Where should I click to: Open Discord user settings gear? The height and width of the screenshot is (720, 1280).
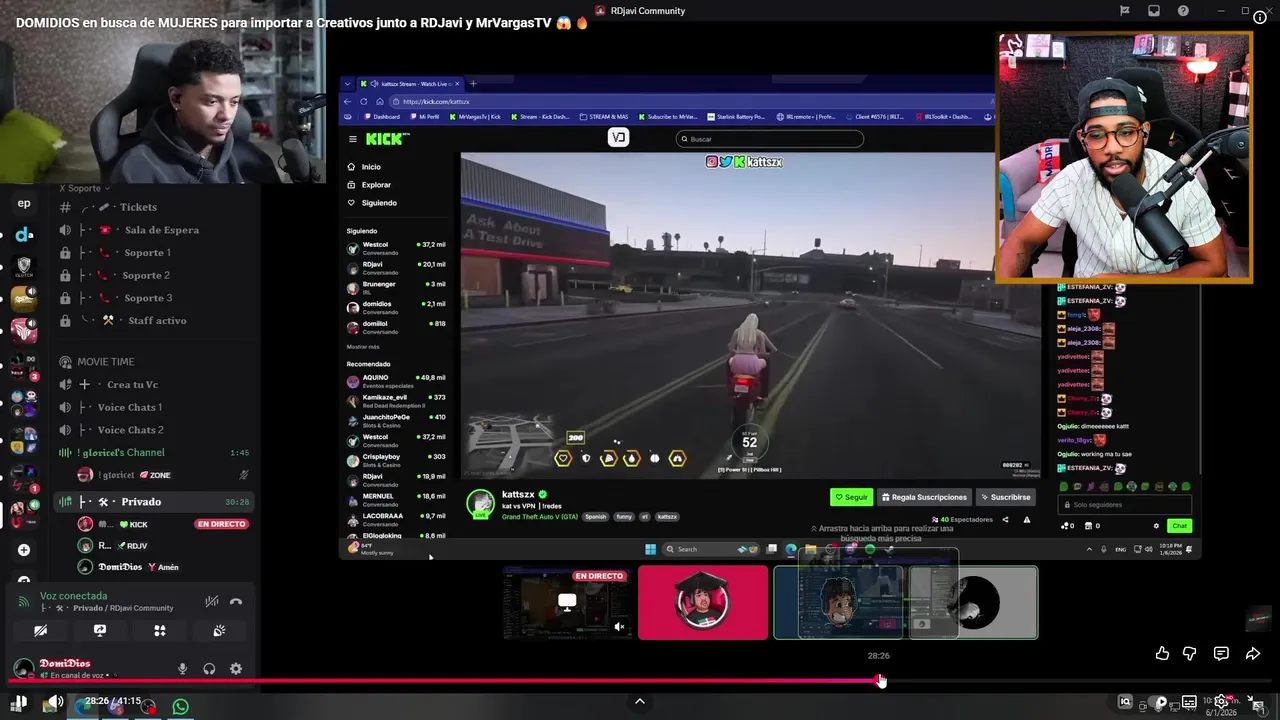pyautogui.click(x=236, y=669)
